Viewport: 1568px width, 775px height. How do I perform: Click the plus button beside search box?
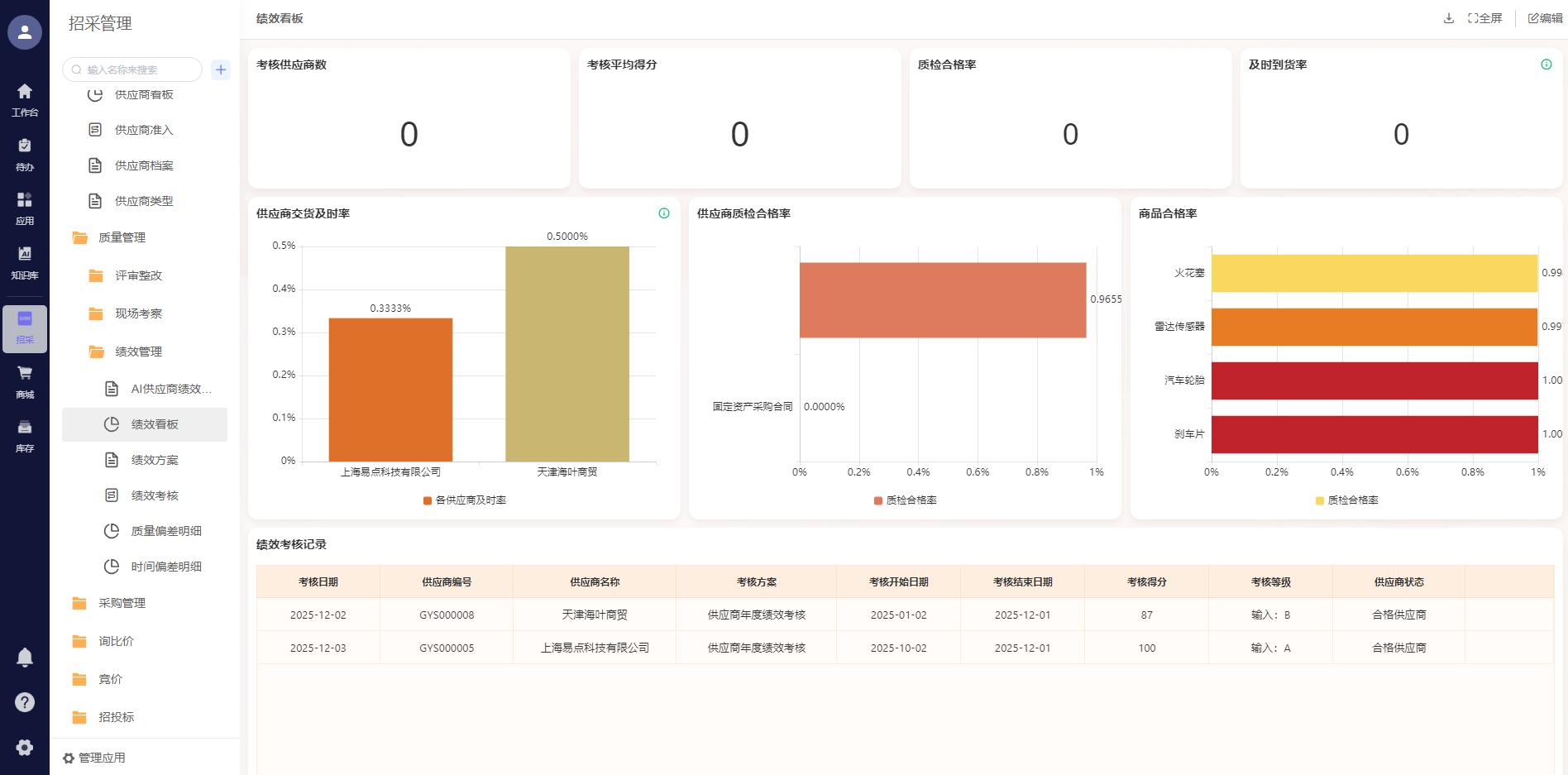coord(221,69)
